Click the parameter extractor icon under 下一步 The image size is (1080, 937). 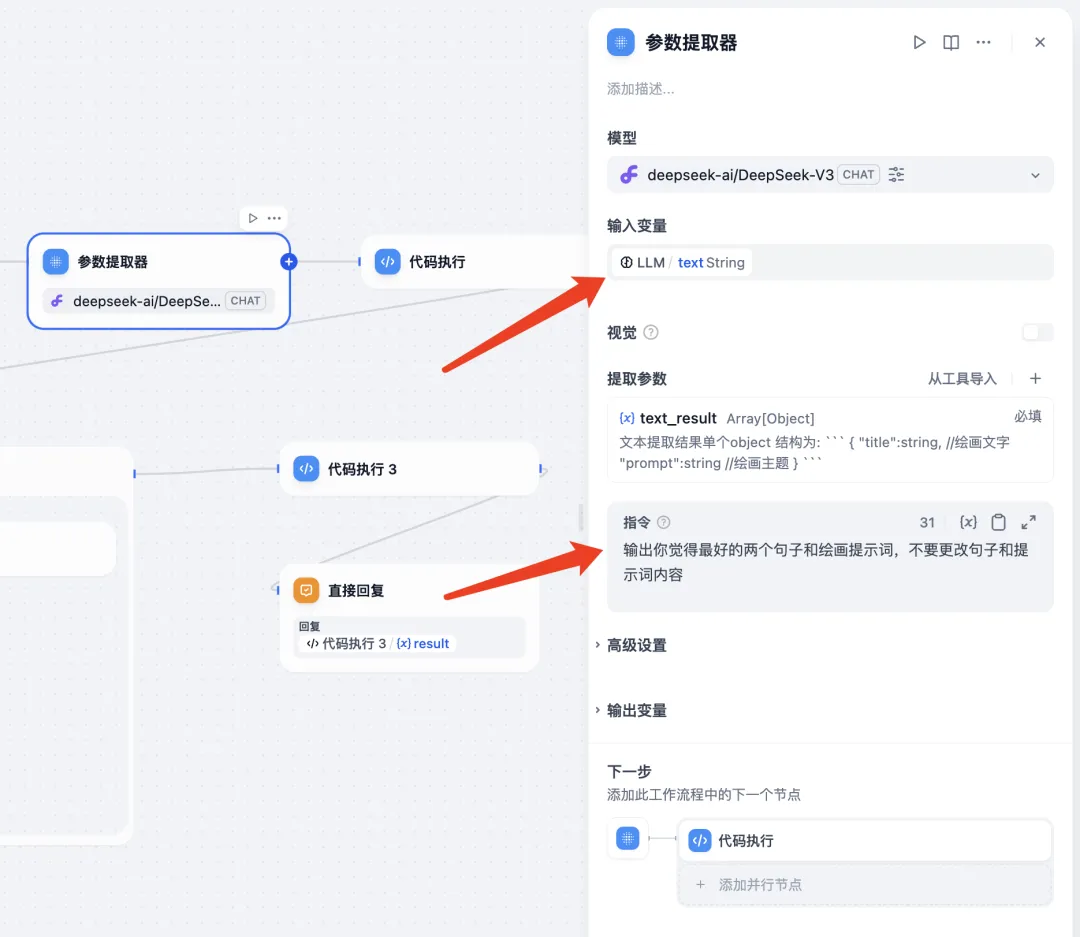[627, 838]
